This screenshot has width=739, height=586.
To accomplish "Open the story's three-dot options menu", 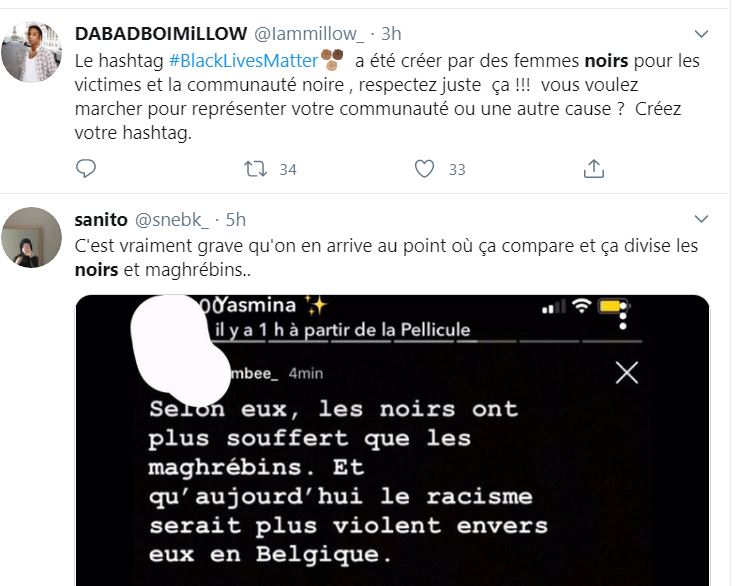I will click(623, 315).
